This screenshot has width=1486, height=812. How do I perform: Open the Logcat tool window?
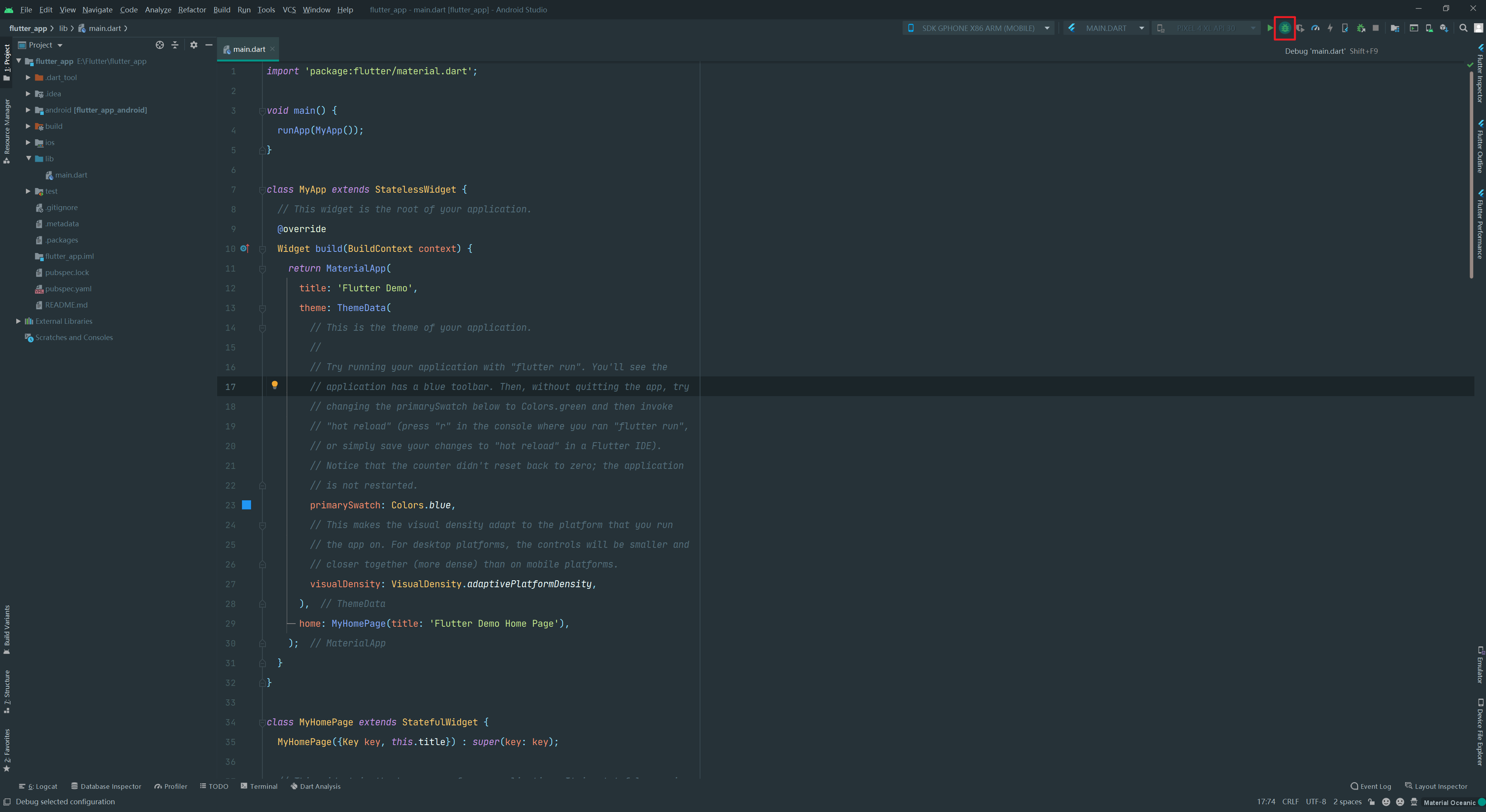pos(38,786)
